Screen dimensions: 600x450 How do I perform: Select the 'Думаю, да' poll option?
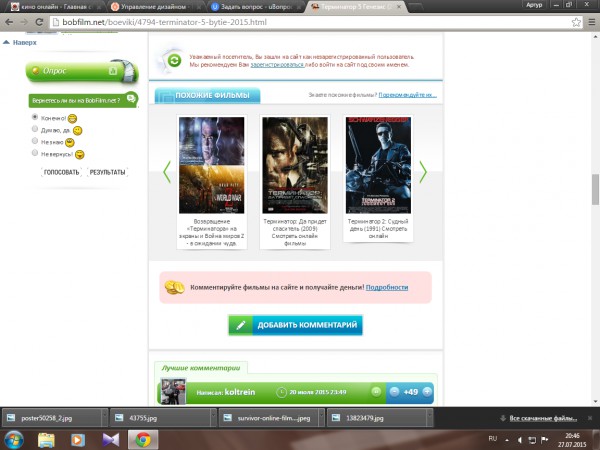[x=35, y=129]
